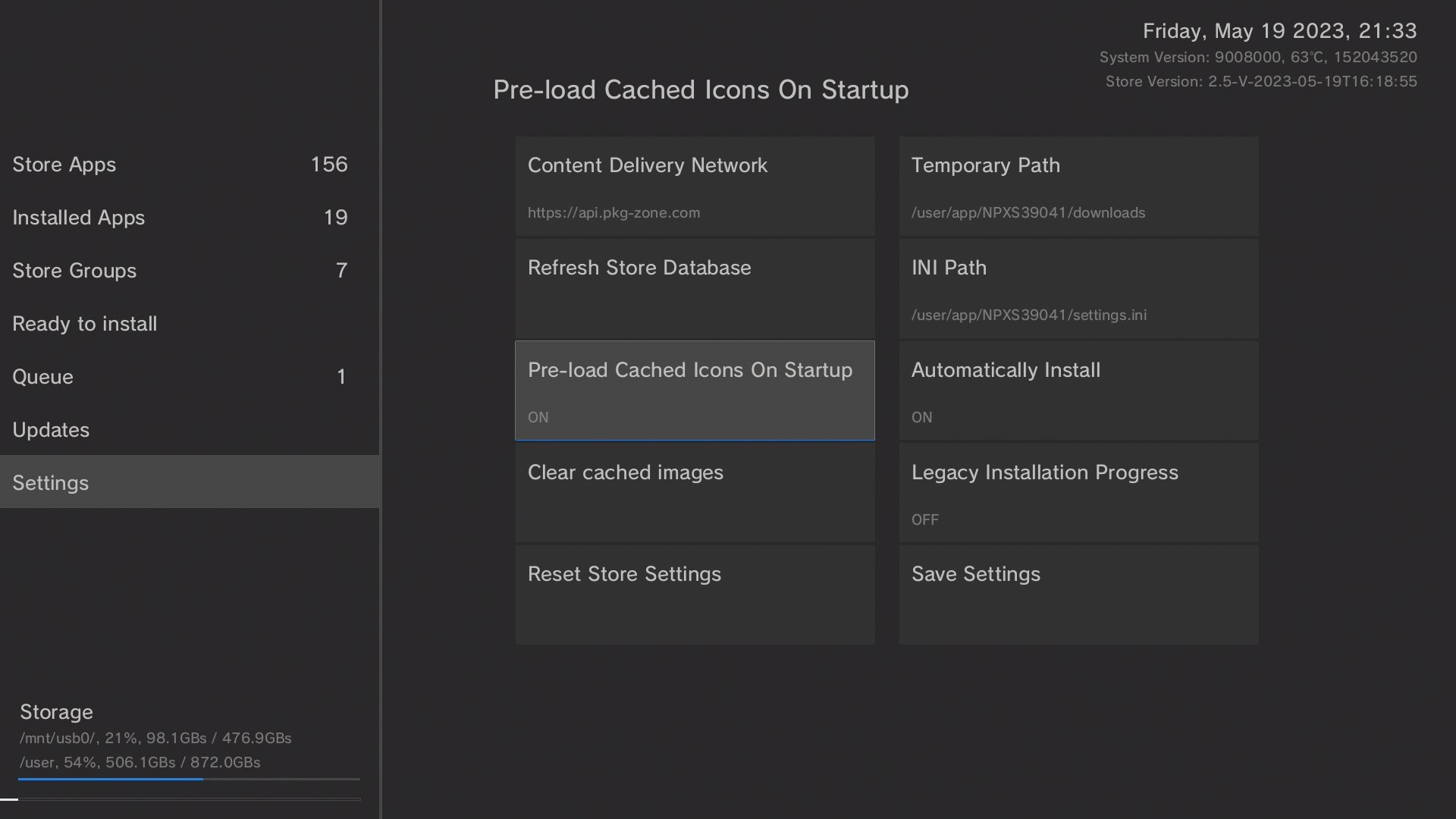This screenshot has width=1456, height=819.
Task: Click the Storage info heading
Action: click(x=57, y=712)
